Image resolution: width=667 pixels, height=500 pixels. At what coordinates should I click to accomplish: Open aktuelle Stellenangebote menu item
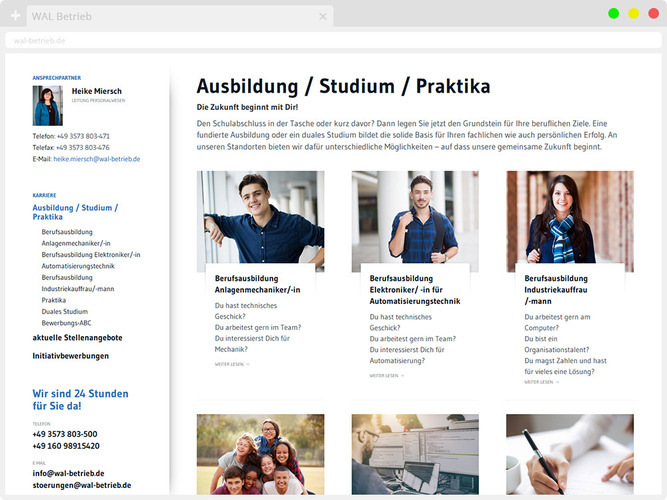pyautogui.click(x=77, y=338)
